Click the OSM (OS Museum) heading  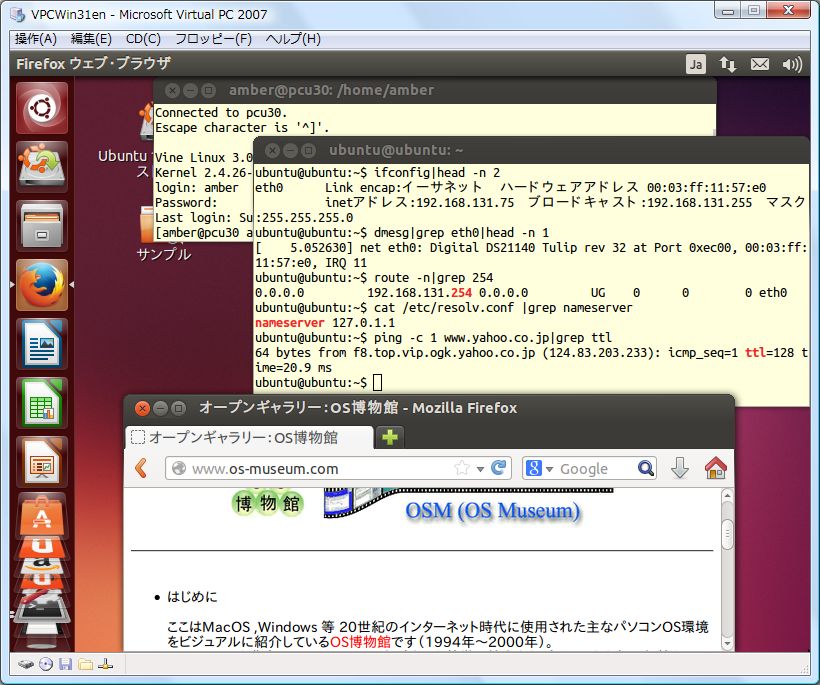click(493, 511)
